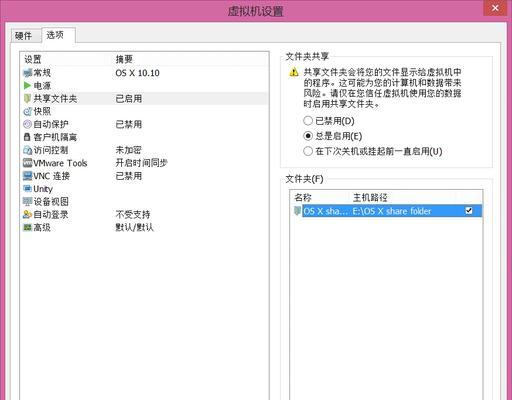Screen dimensions: 512x400
Task: Select the 总是启用(E) radio button
Action: pyautogui.click(x=308, y=136)
